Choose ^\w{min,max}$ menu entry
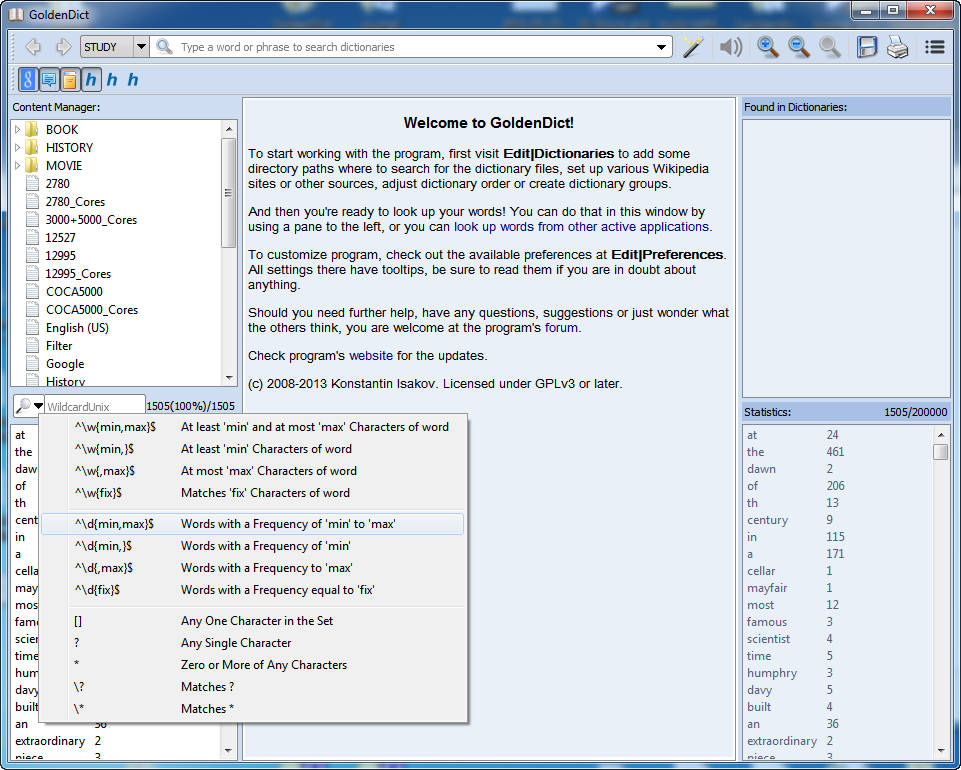The image size is (961, 770). pyautogui.click(x=253, y=427)
